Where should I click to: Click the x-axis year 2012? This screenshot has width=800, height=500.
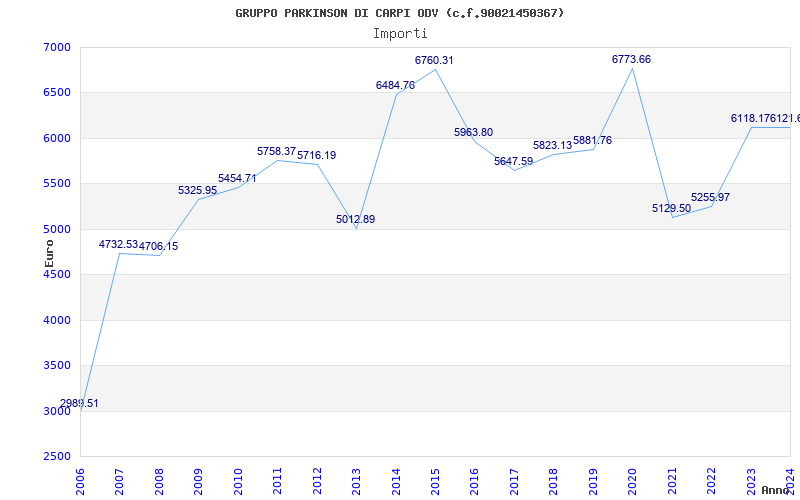pos(317,483)
